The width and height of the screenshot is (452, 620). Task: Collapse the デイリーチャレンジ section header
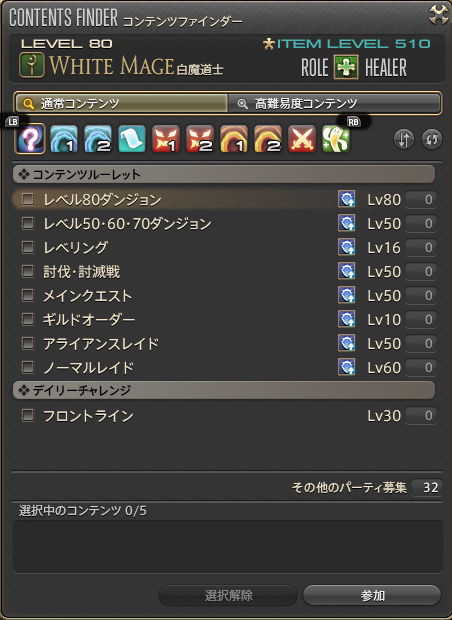(x=224, y=390)
